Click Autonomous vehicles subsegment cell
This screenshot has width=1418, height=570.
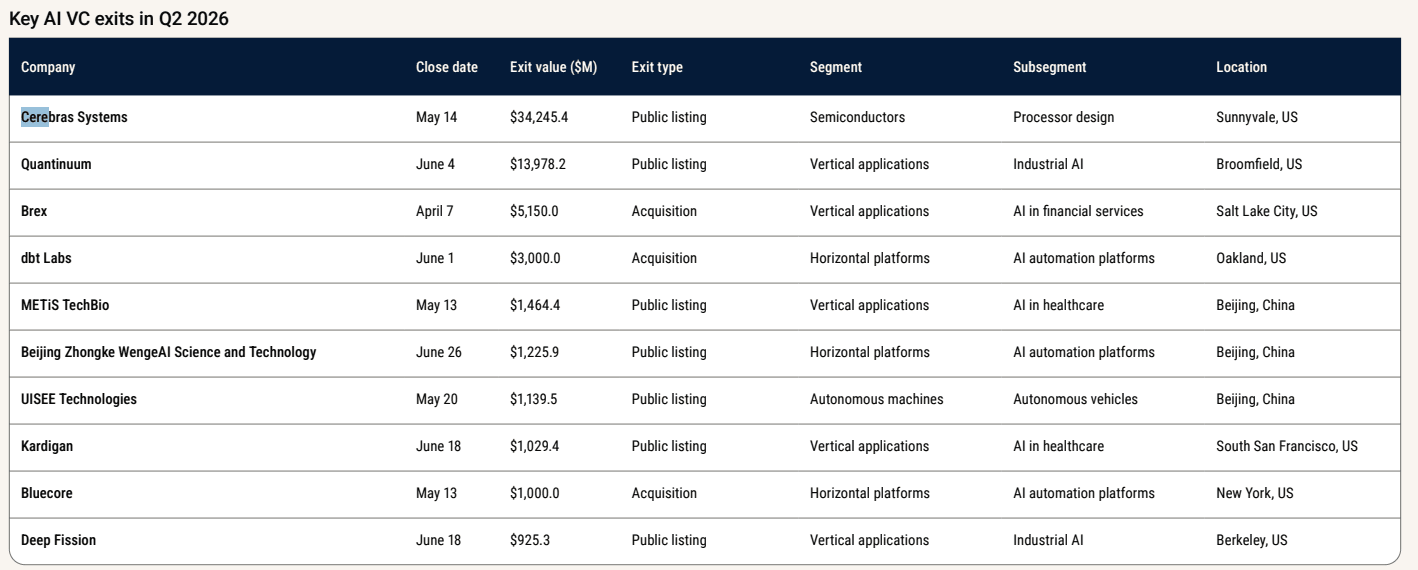[x=1075, y=399]
